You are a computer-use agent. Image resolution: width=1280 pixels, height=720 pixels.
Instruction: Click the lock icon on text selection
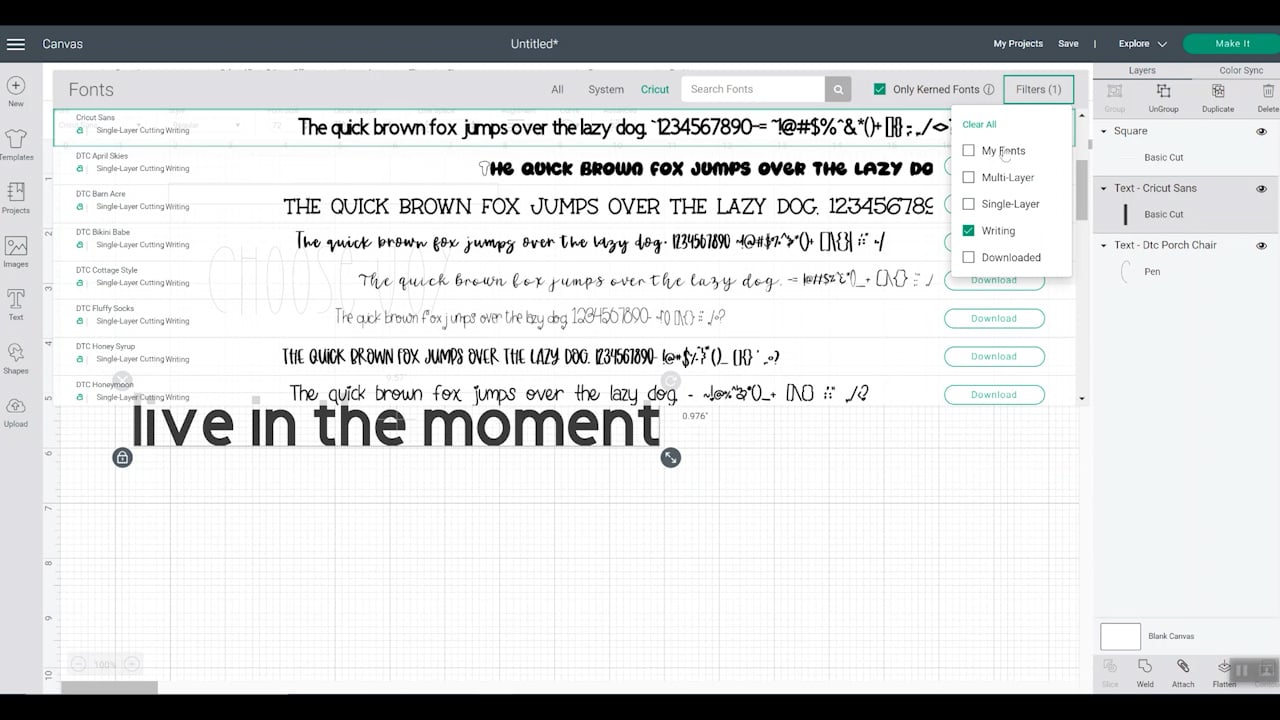click(x=122, y=458)
